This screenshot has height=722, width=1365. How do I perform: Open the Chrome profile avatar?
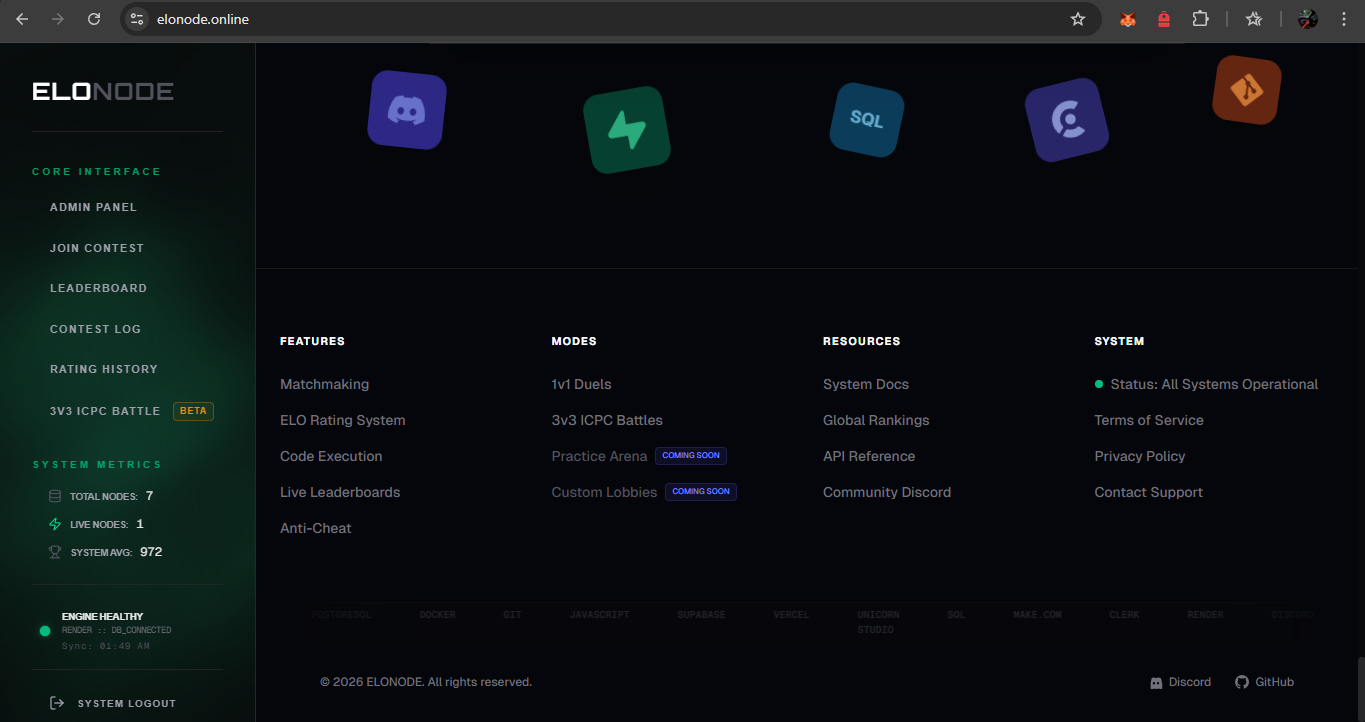click(x=1308, y=19)
